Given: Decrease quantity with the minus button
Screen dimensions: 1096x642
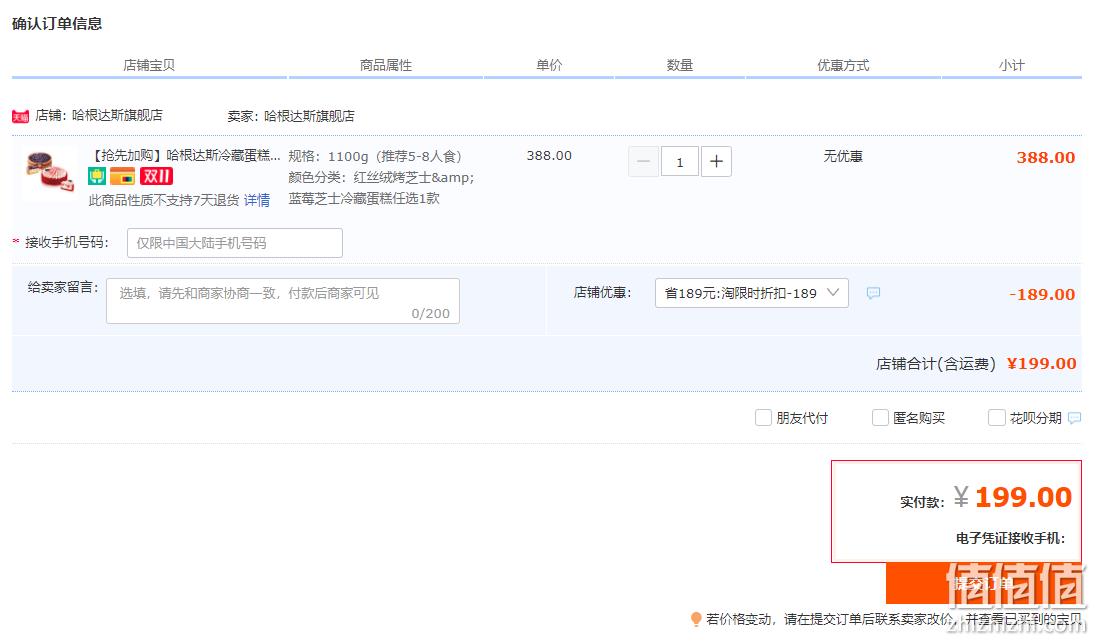Looking at the screenshot, I should (x=643, y=162).
